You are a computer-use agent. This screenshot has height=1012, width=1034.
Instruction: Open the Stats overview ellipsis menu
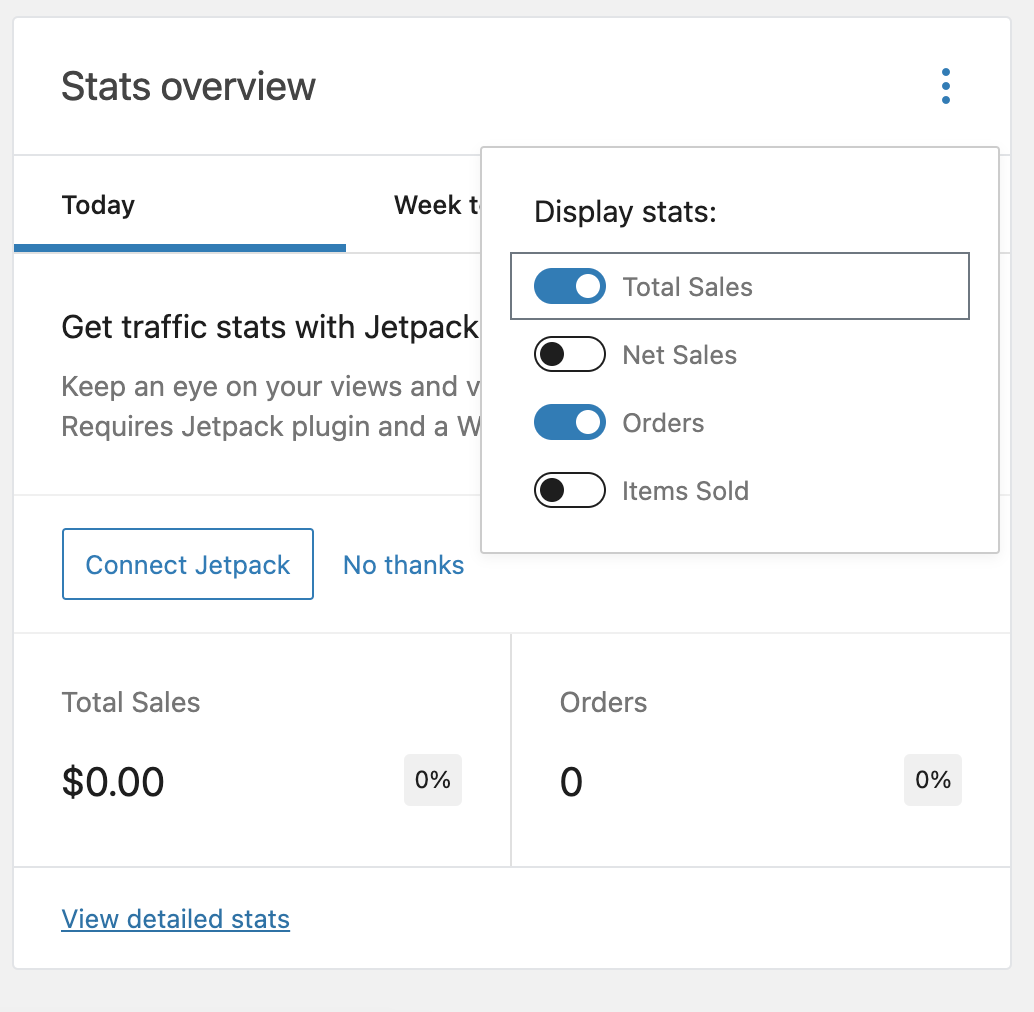pos(945,86)
